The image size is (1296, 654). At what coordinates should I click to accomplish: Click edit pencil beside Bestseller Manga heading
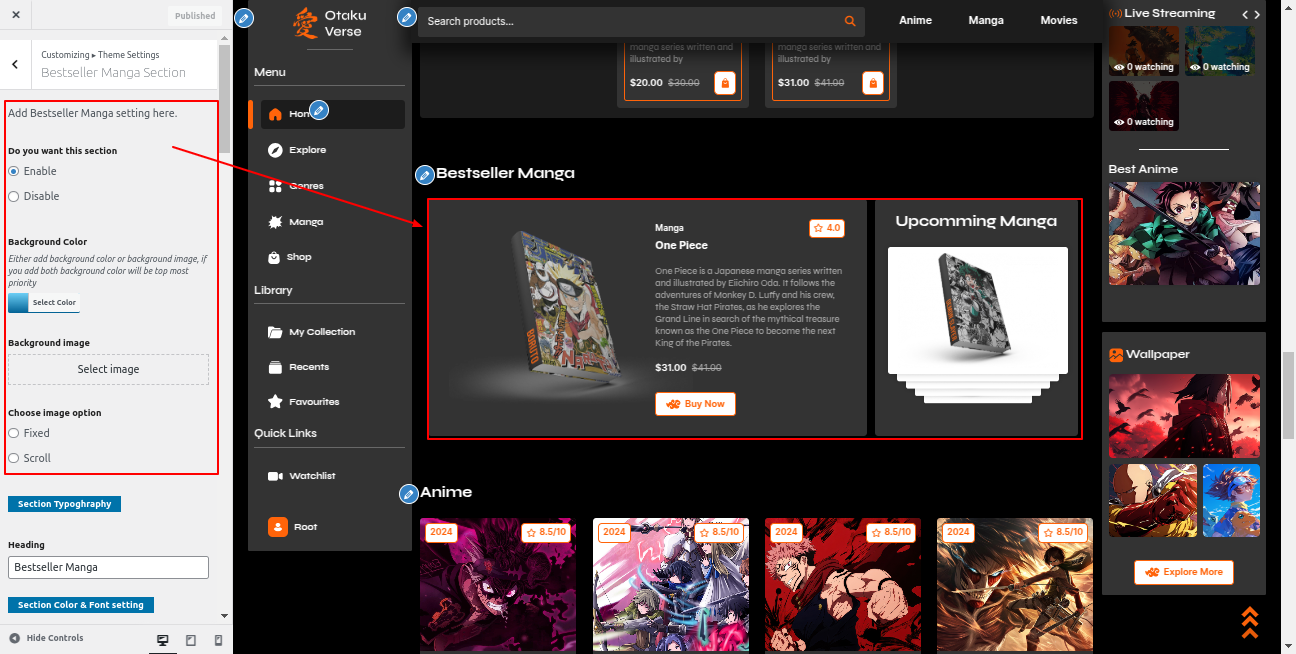coord(424,175)
